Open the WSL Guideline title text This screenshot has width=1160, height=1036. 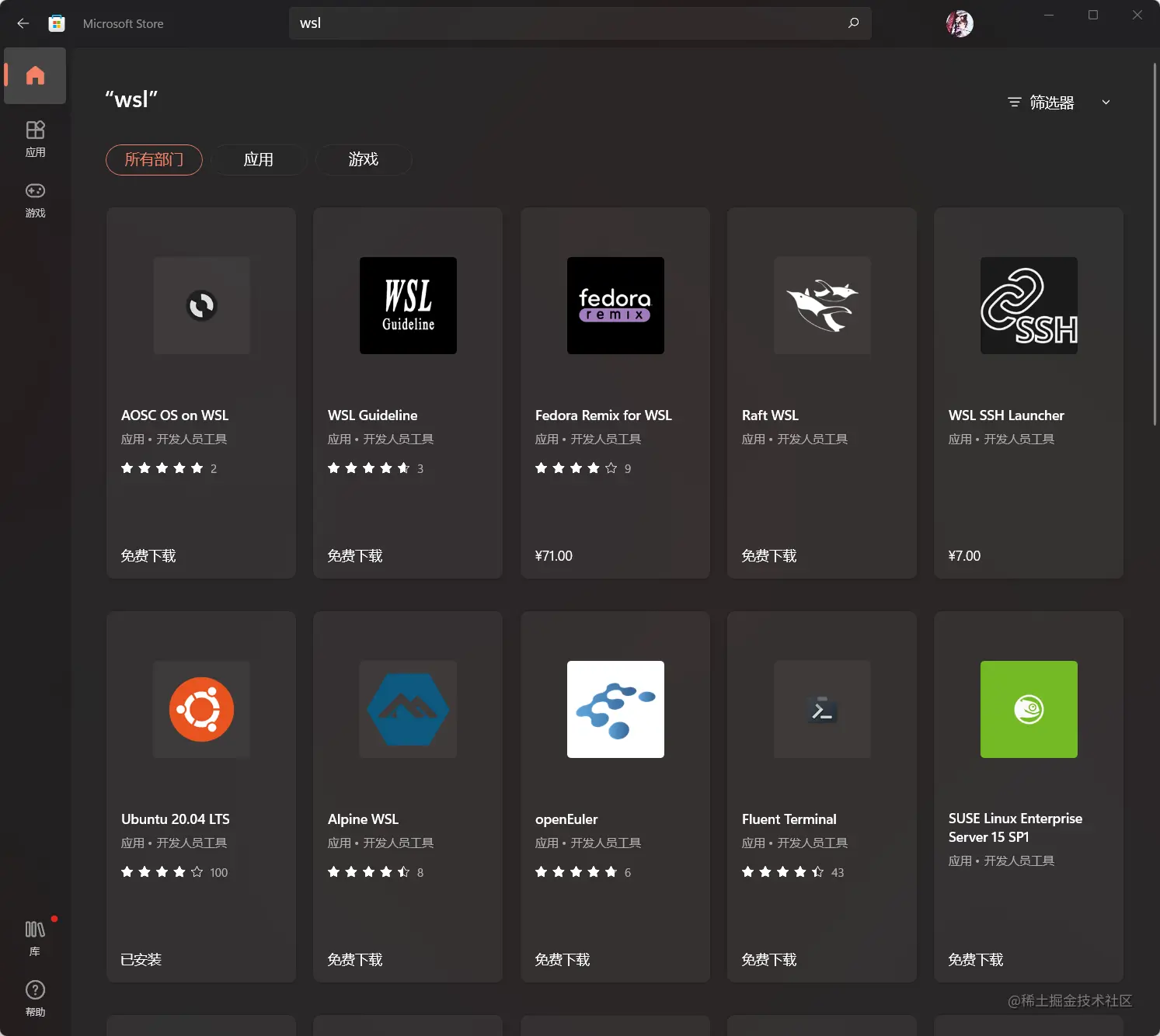[372, 415]
